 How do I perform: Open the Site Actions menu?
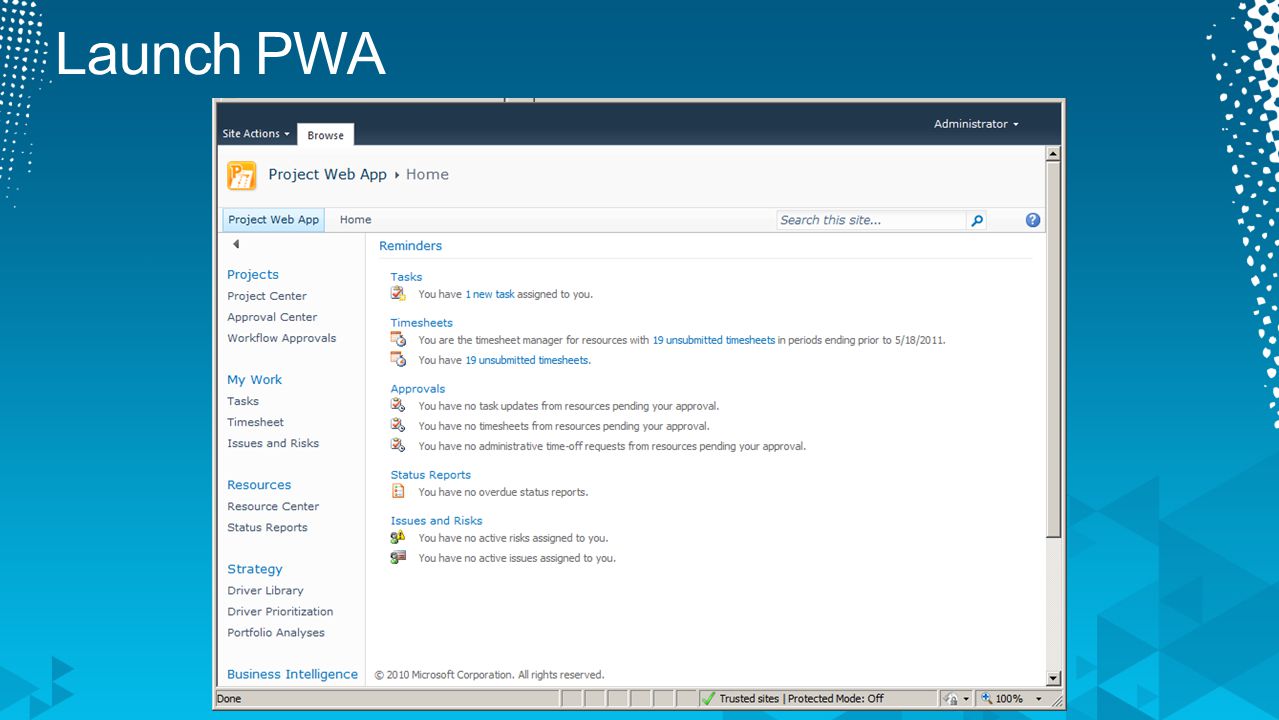[256, 134]
